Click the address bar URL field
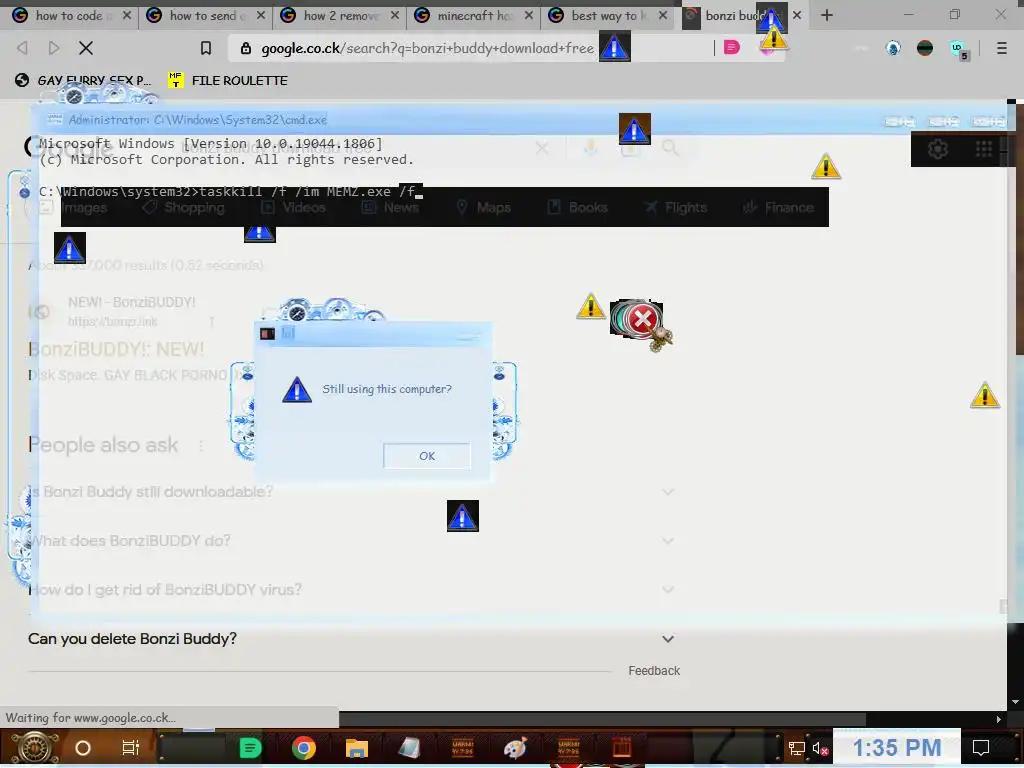The height and width of the screenshot is (768, 1024). [428, 48]
